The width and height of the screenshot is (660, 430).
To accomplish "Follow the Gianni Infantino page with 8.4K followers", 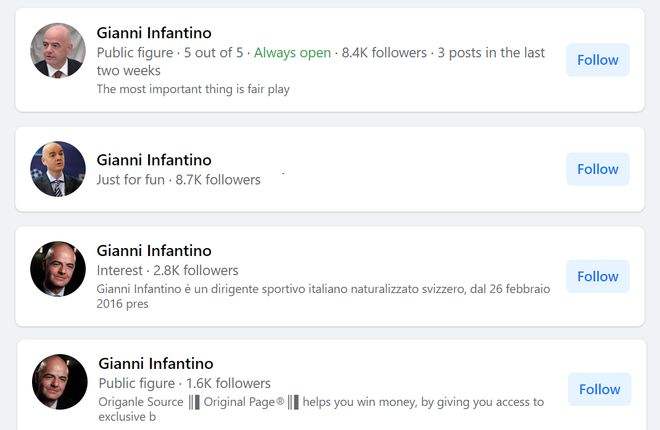I will pos(598,60).
